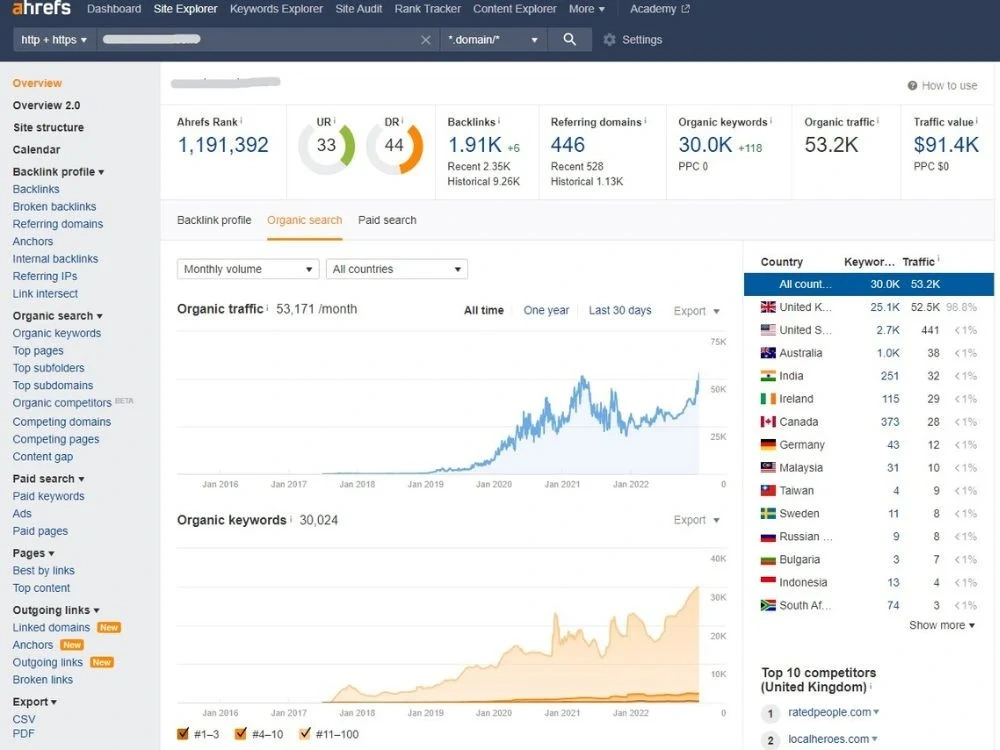Viewport: 1000px width, 750px height.
Task: Open Top pages in sidebar
Action: pos(38,351)
